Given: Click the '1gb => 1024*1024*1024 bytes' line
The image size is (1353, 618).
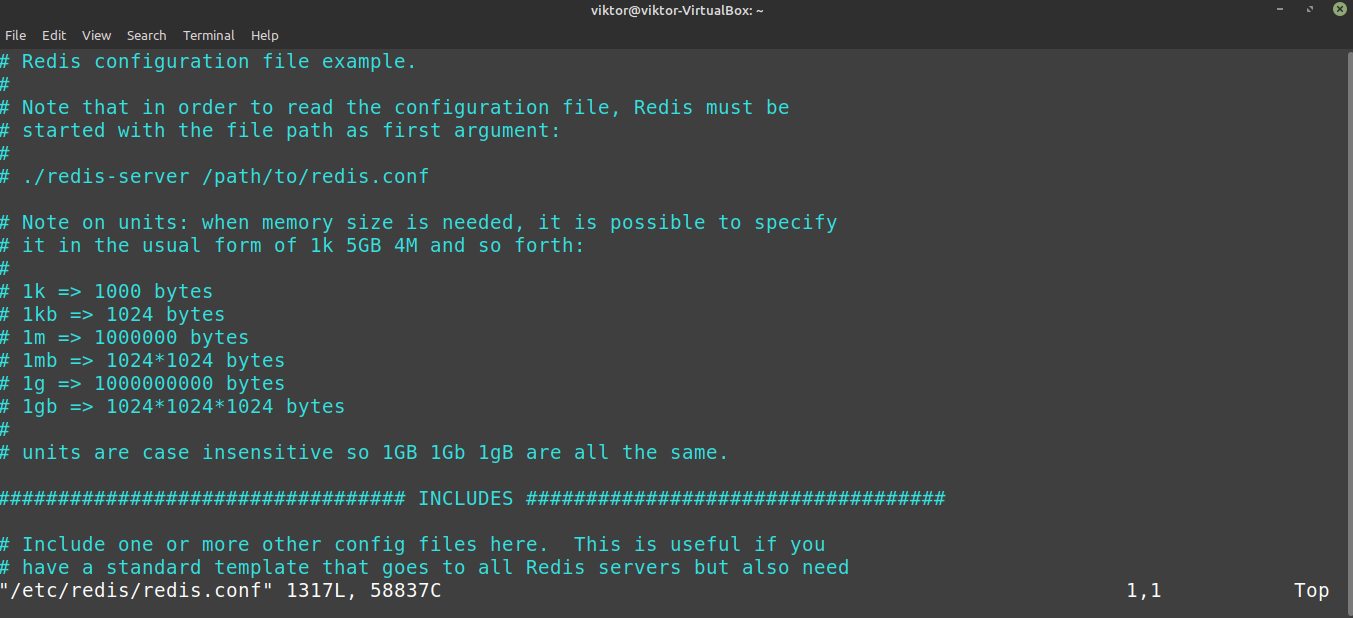Looking at the screenshot, I should [172, 407].
